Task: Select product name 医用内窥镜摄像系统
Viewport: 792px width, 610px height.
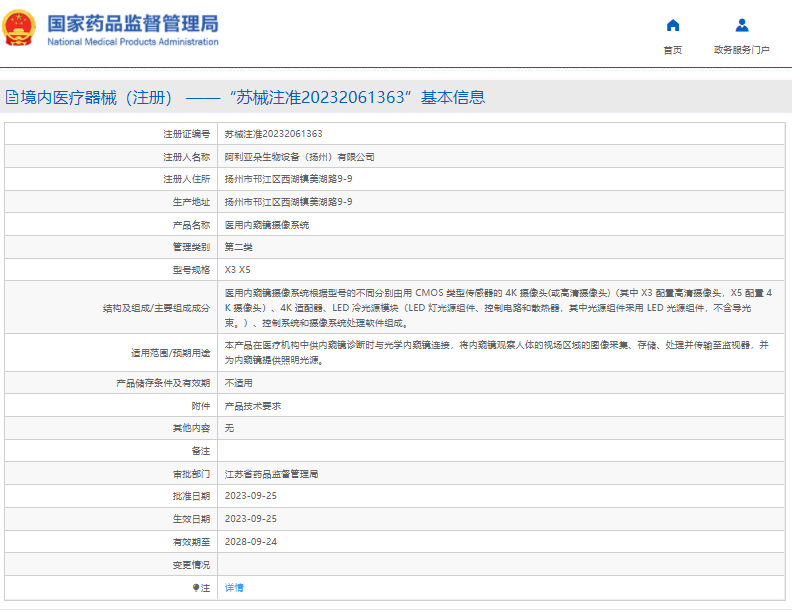Action: point(267,225)
